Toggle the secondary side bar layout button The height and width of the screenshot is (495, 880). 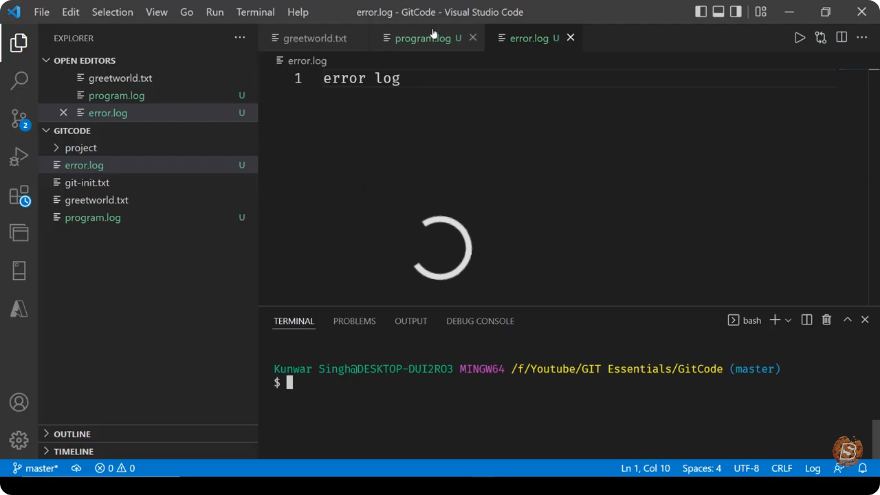click(735, 12)
